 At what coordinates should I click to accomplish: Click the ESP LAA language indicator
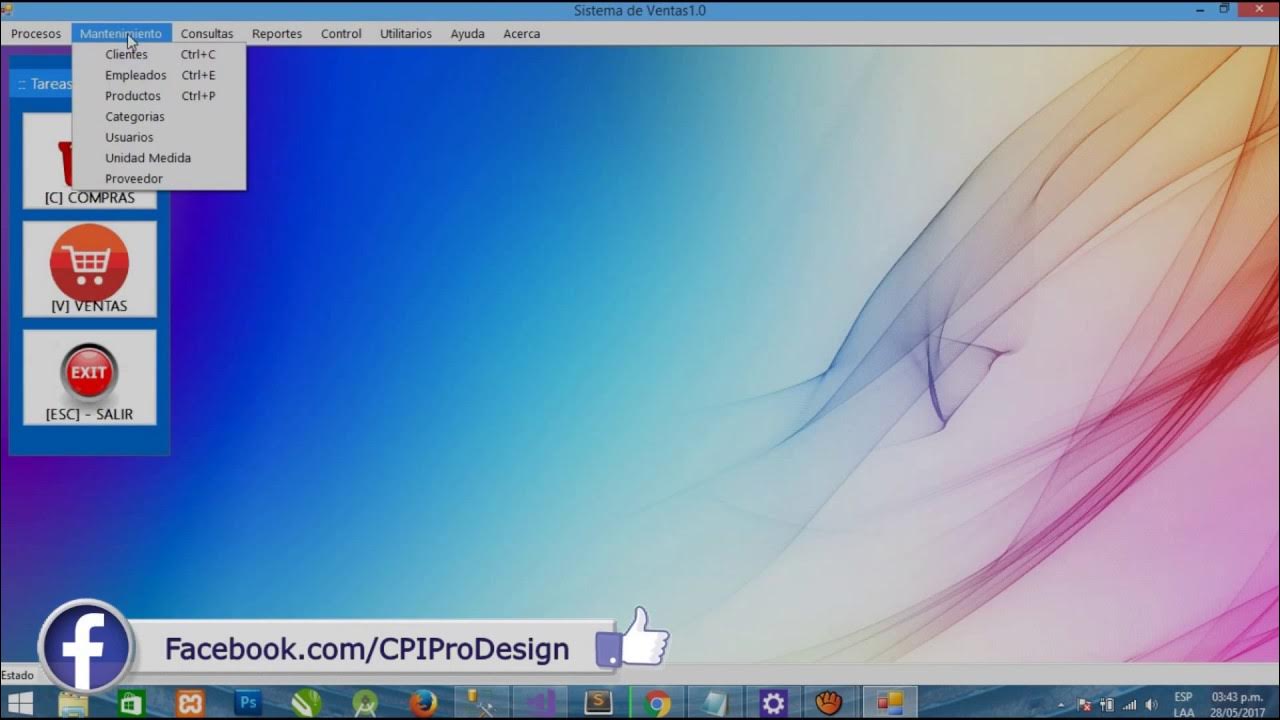[x=1184, y=704]
